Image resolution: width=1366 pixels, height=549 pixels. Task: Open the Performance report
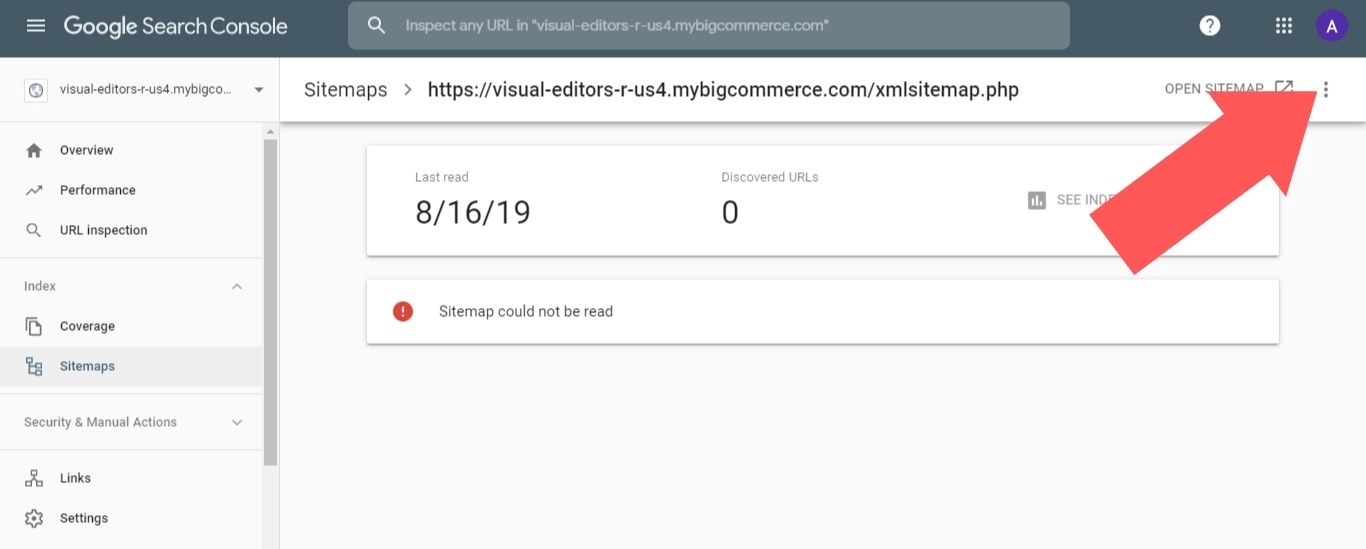(x=97, y=190)
